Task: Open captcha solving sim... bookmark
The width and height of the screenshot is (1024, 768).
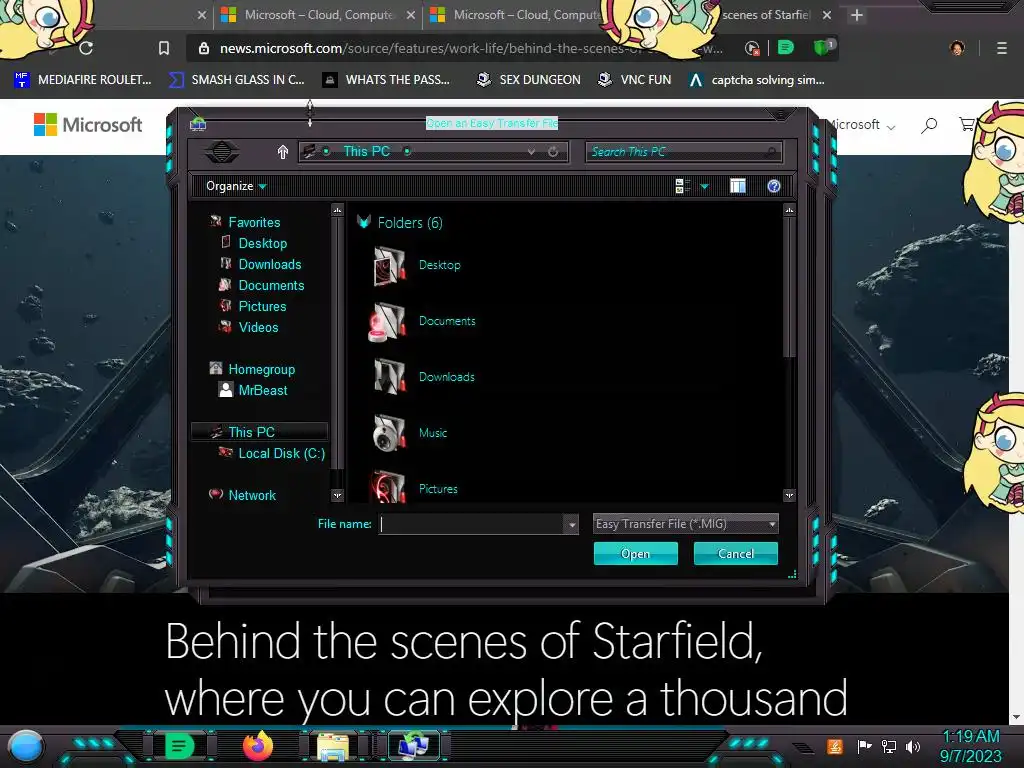Action: 757,80
